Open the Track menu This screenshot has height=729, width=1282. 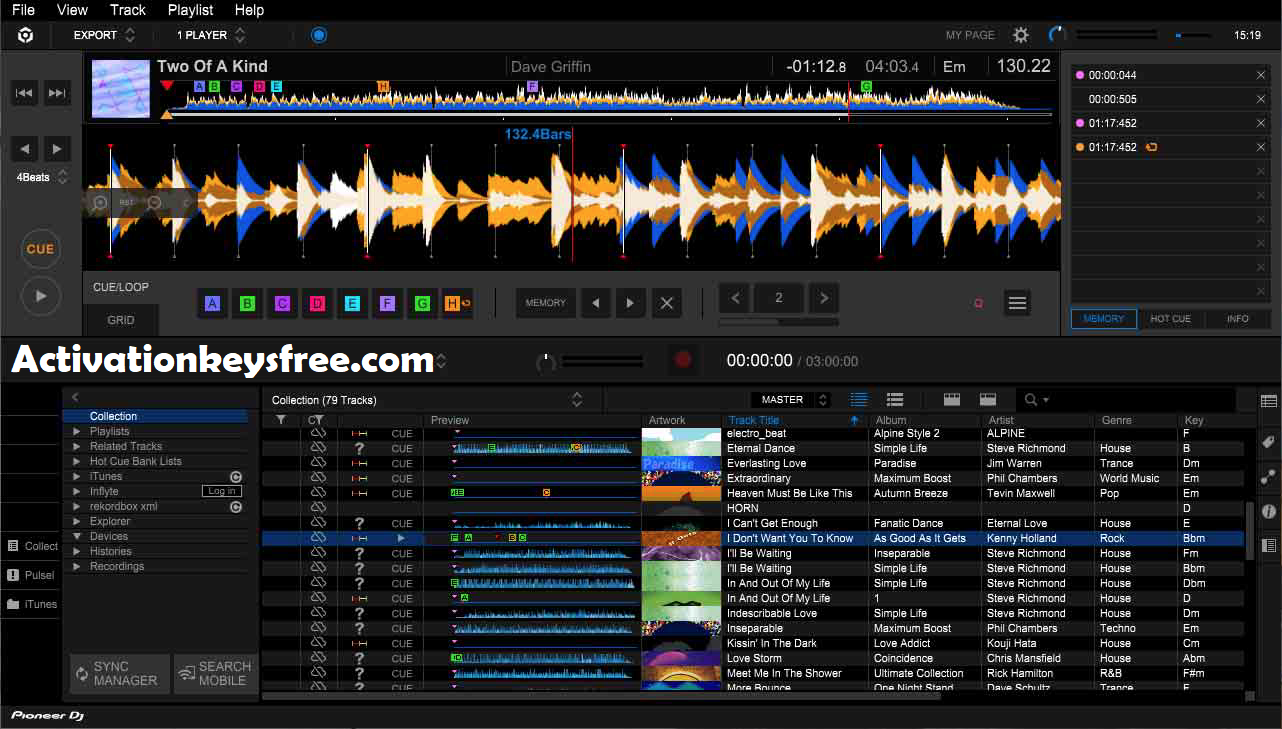coord(128,10)
